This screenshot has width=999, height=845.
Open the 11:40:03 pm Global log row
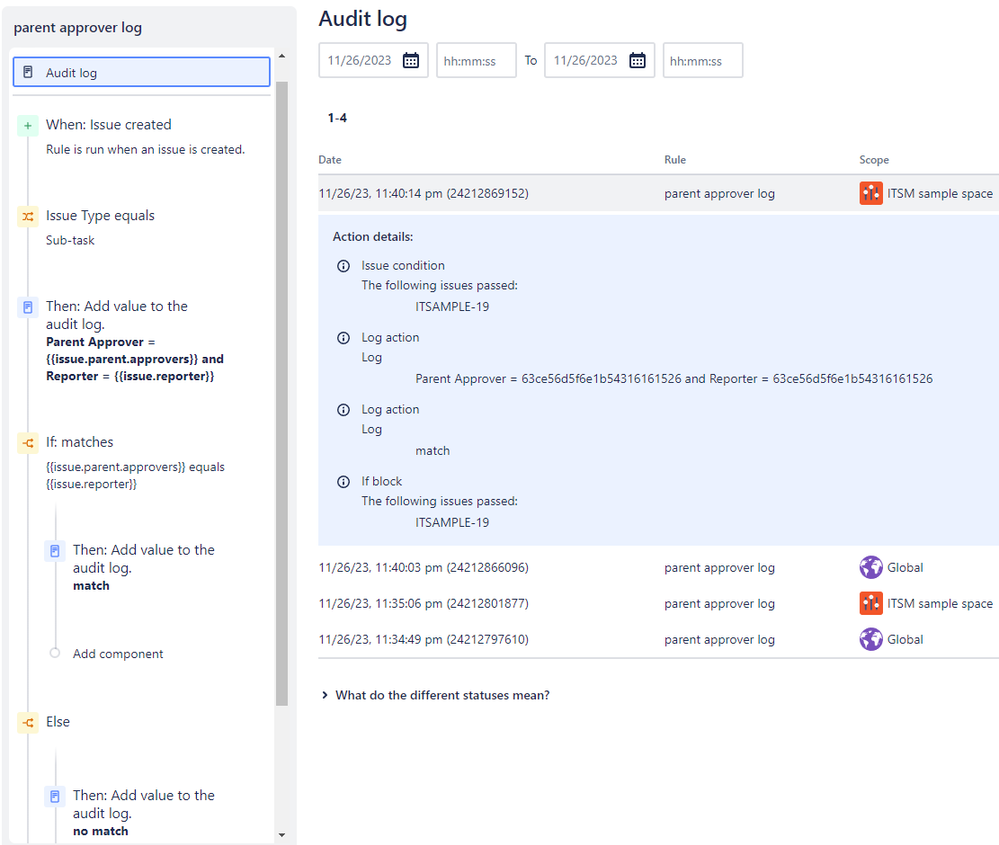[x=658, y=567]
